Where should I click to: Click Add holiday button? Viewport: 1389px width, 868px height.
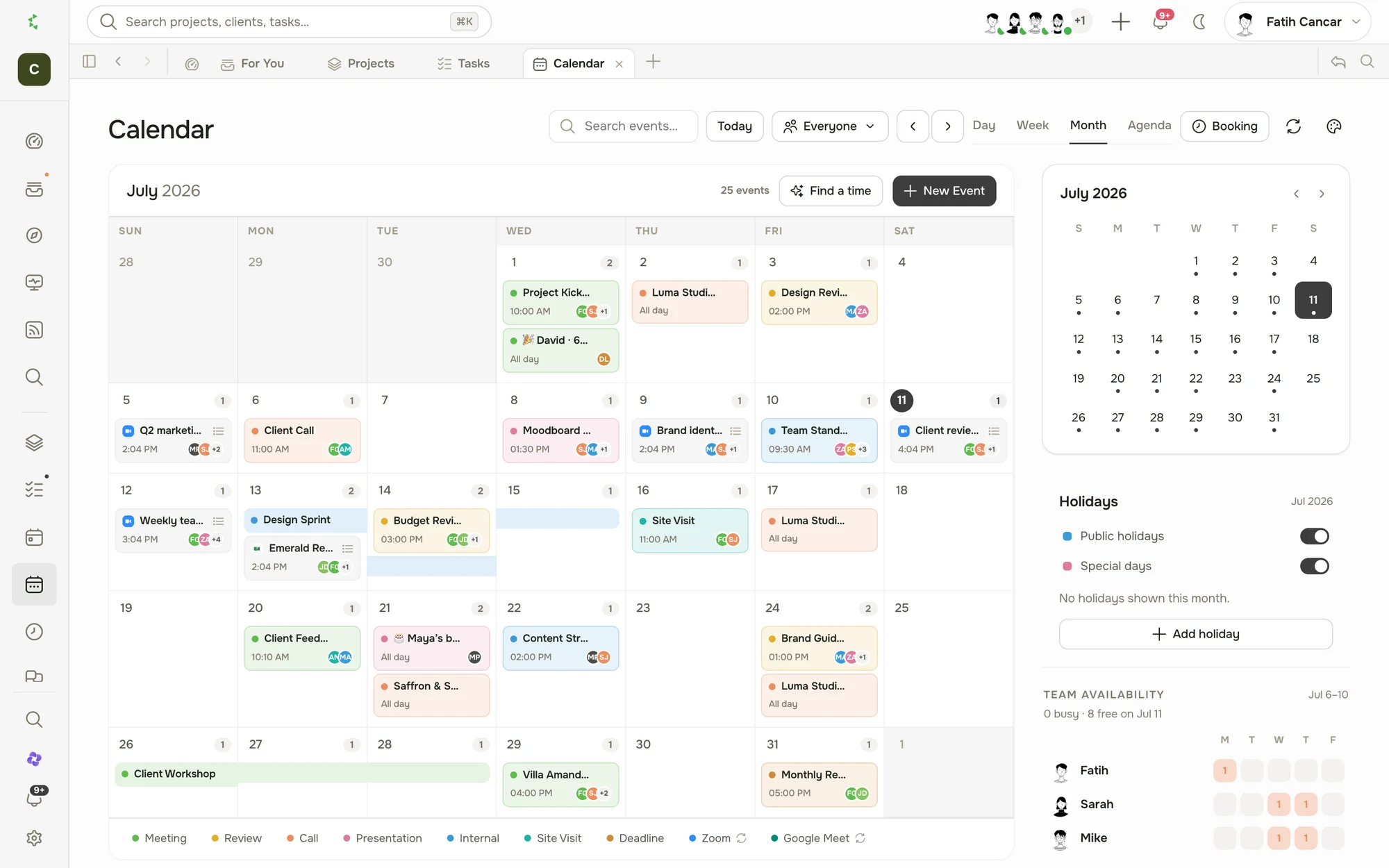1196,634
